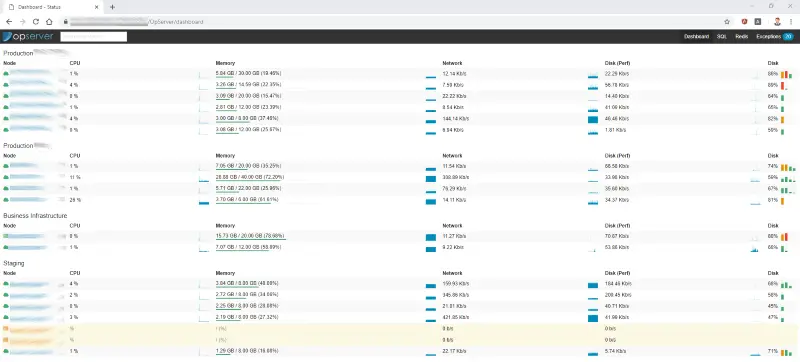Click the memory graph in the 15.73 GB row
Screen dimensions: 800x362
[431, 237]
